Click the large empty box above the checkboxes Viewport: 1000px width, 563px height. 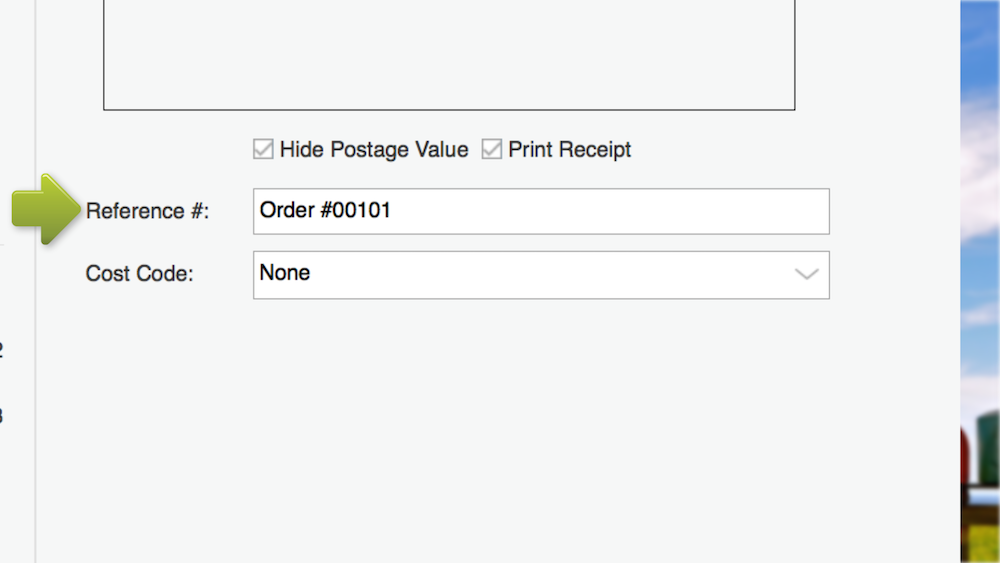click(x=449, y=55)
